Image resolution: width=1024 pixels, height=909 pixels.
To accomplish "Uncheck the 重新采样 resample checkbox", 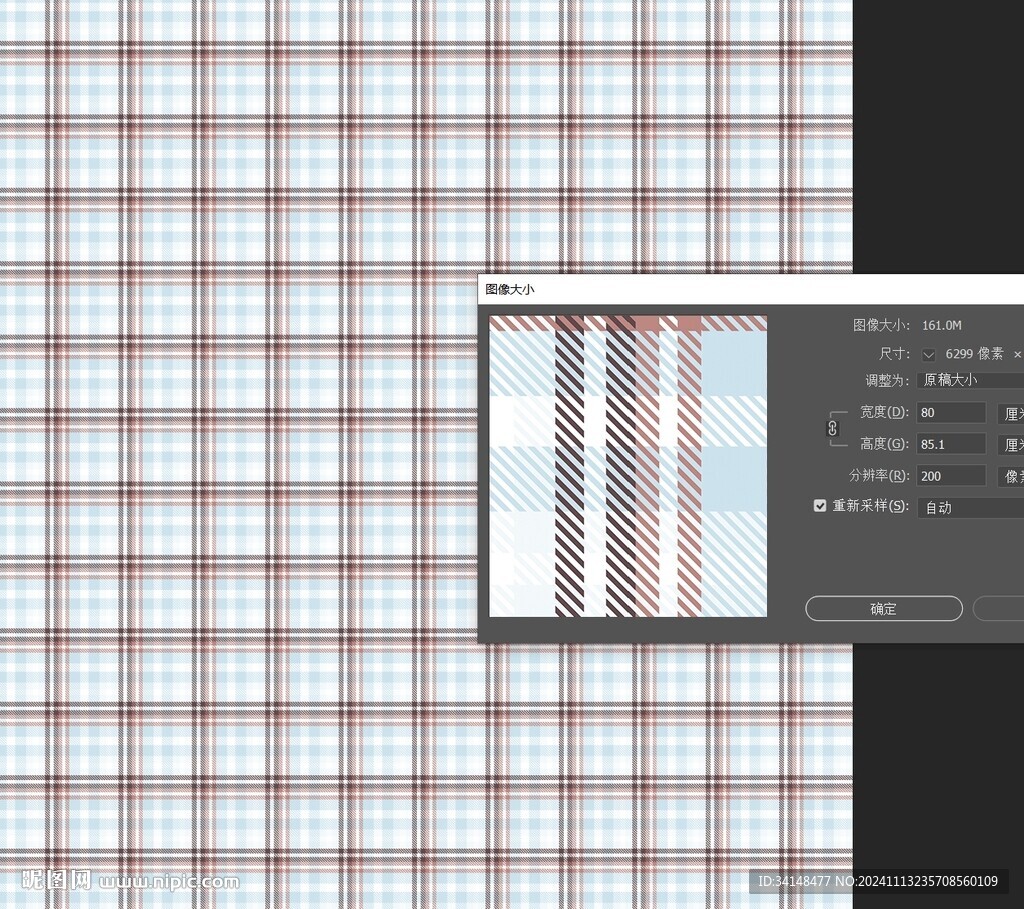I will coord(820,506).
